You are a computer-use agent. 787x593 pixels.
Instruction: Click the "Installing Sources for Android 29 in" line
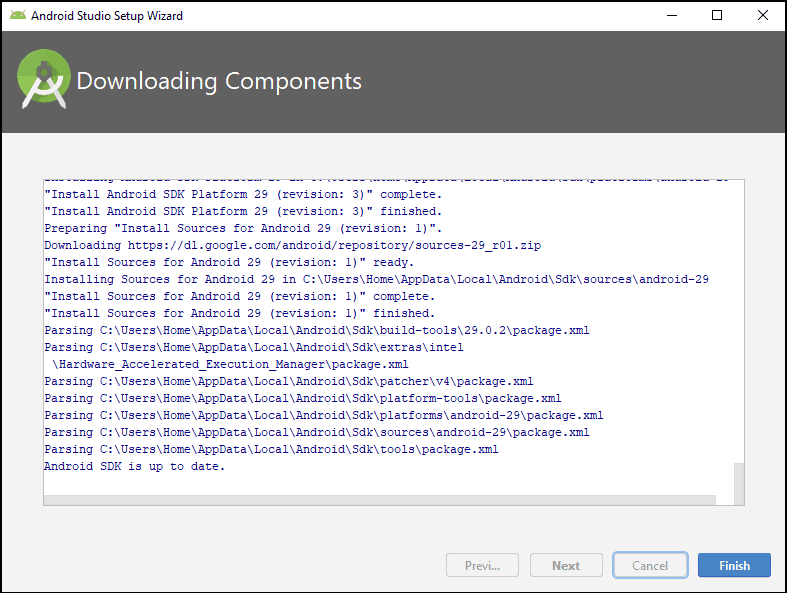point(376,280)
